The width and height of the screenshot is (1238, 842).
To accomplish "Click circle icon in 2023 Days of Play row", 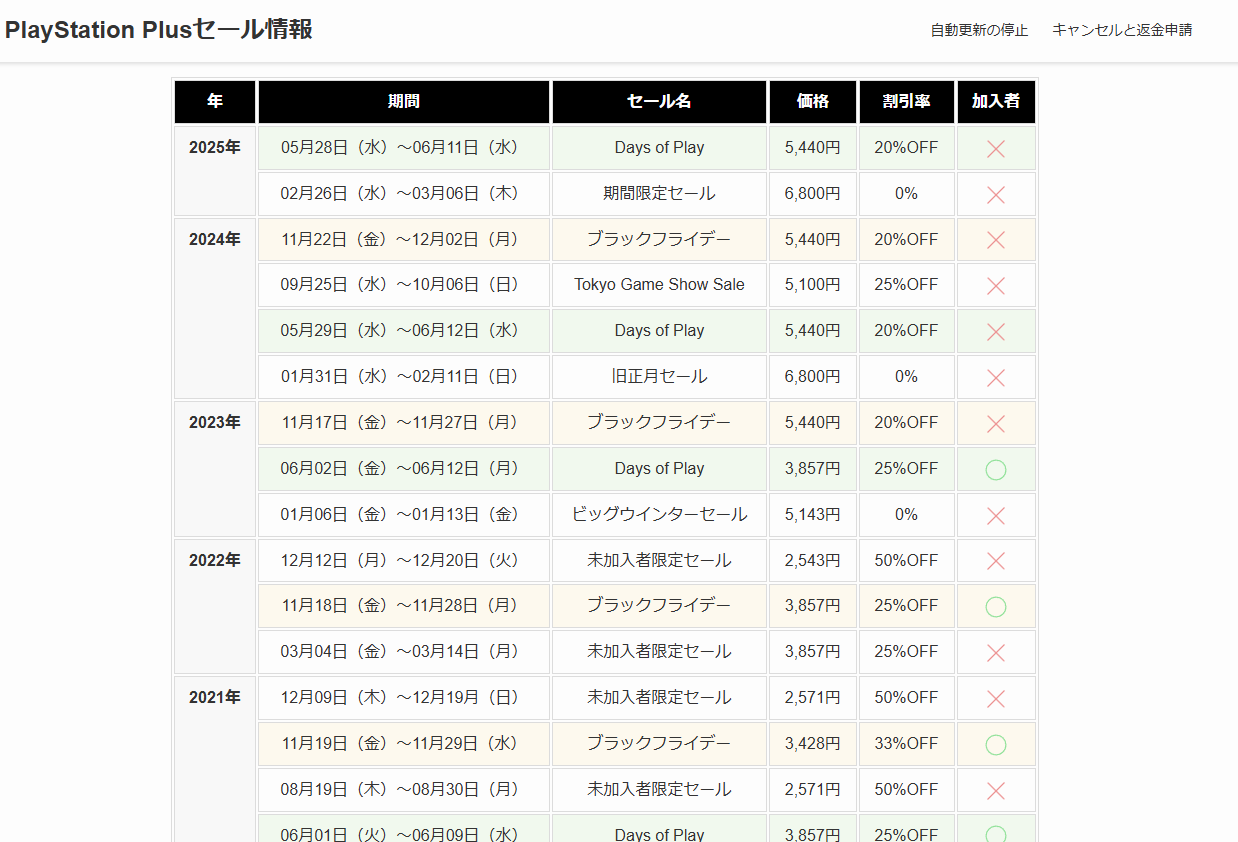I will (995, 469).
